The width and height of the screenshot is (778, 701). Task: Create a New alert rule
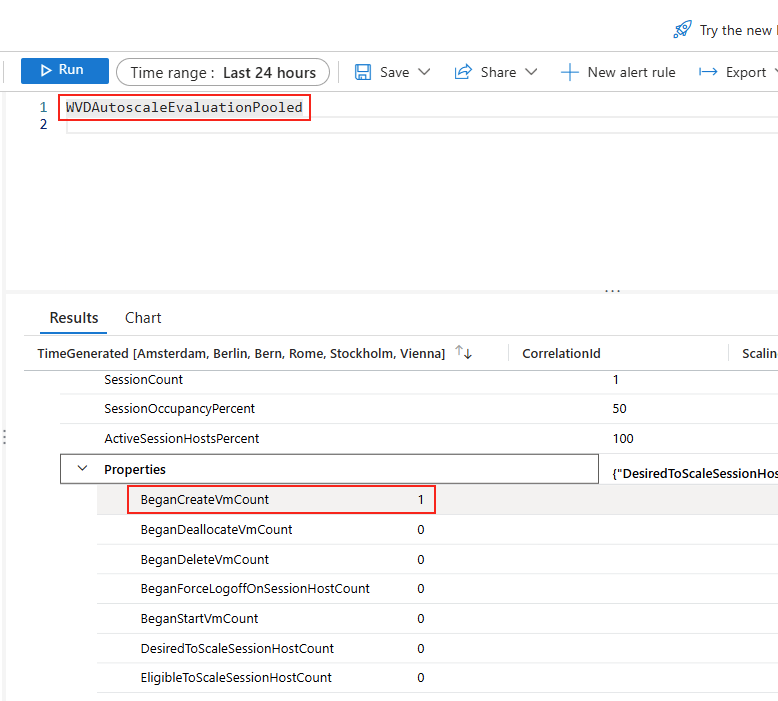618,72
